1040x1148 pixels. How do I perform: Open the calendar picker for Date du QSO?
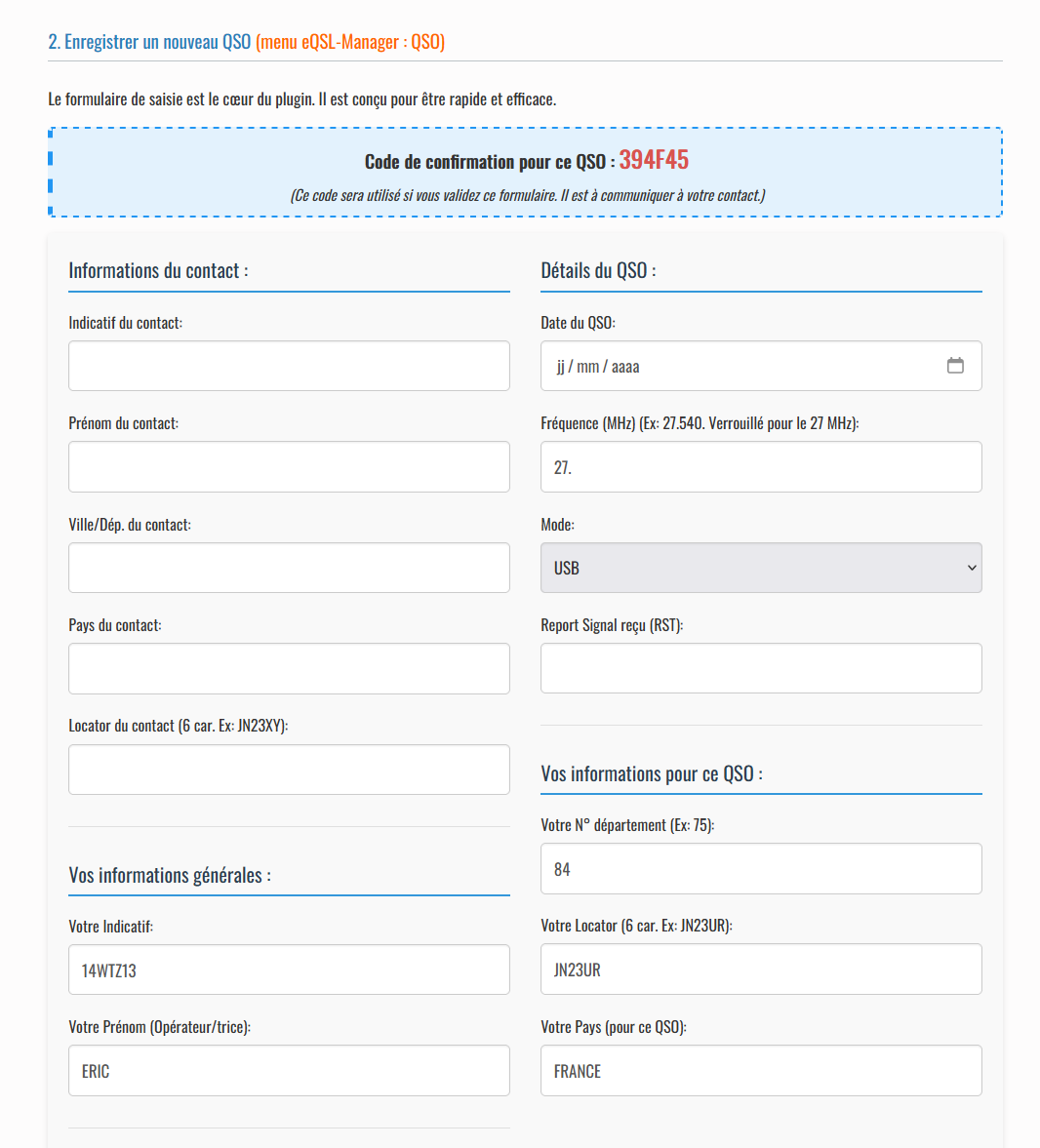(955, 366)
